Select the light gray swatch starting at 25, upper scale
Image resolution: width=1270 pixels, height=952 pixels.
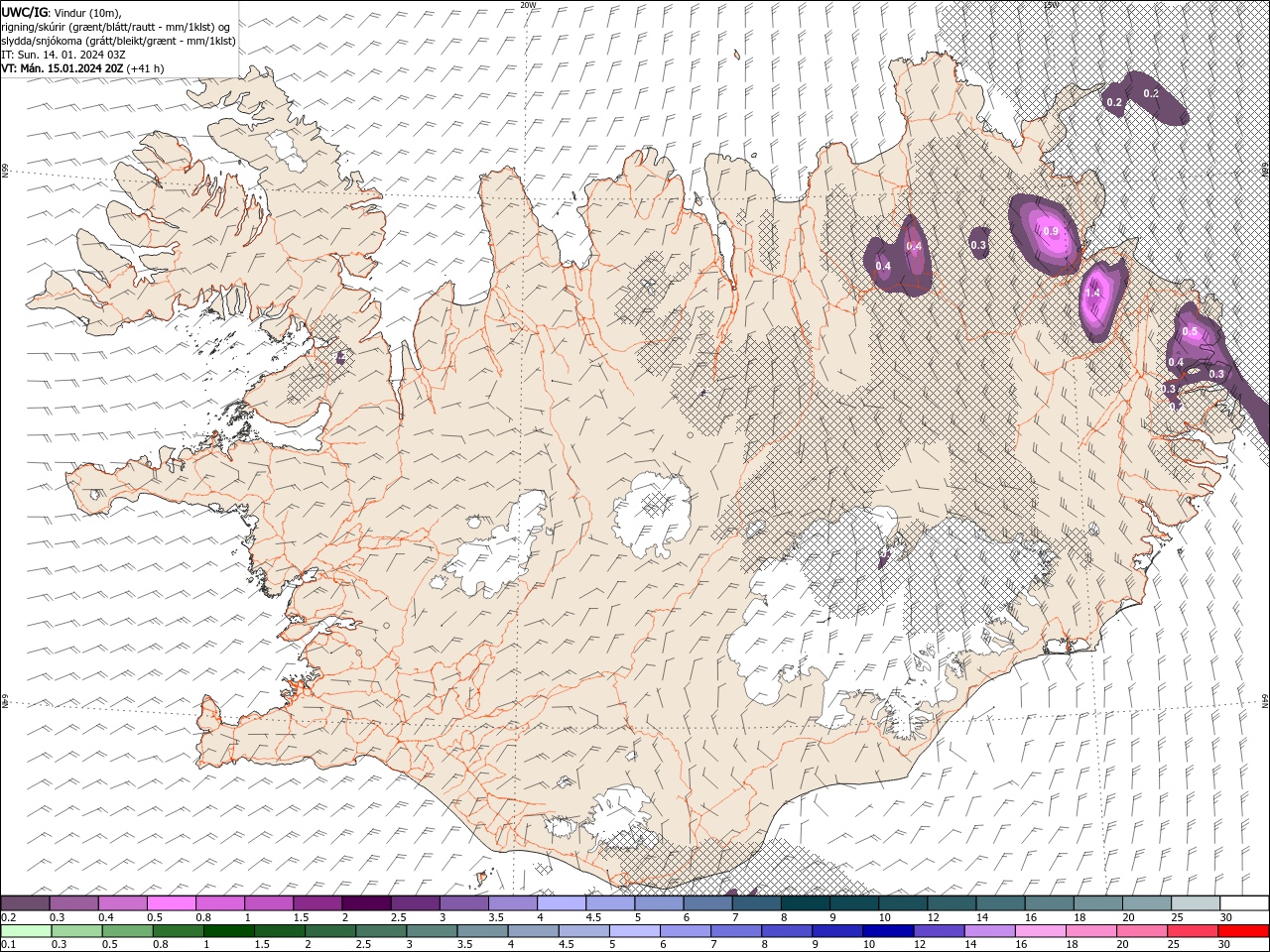point(1196,902)
